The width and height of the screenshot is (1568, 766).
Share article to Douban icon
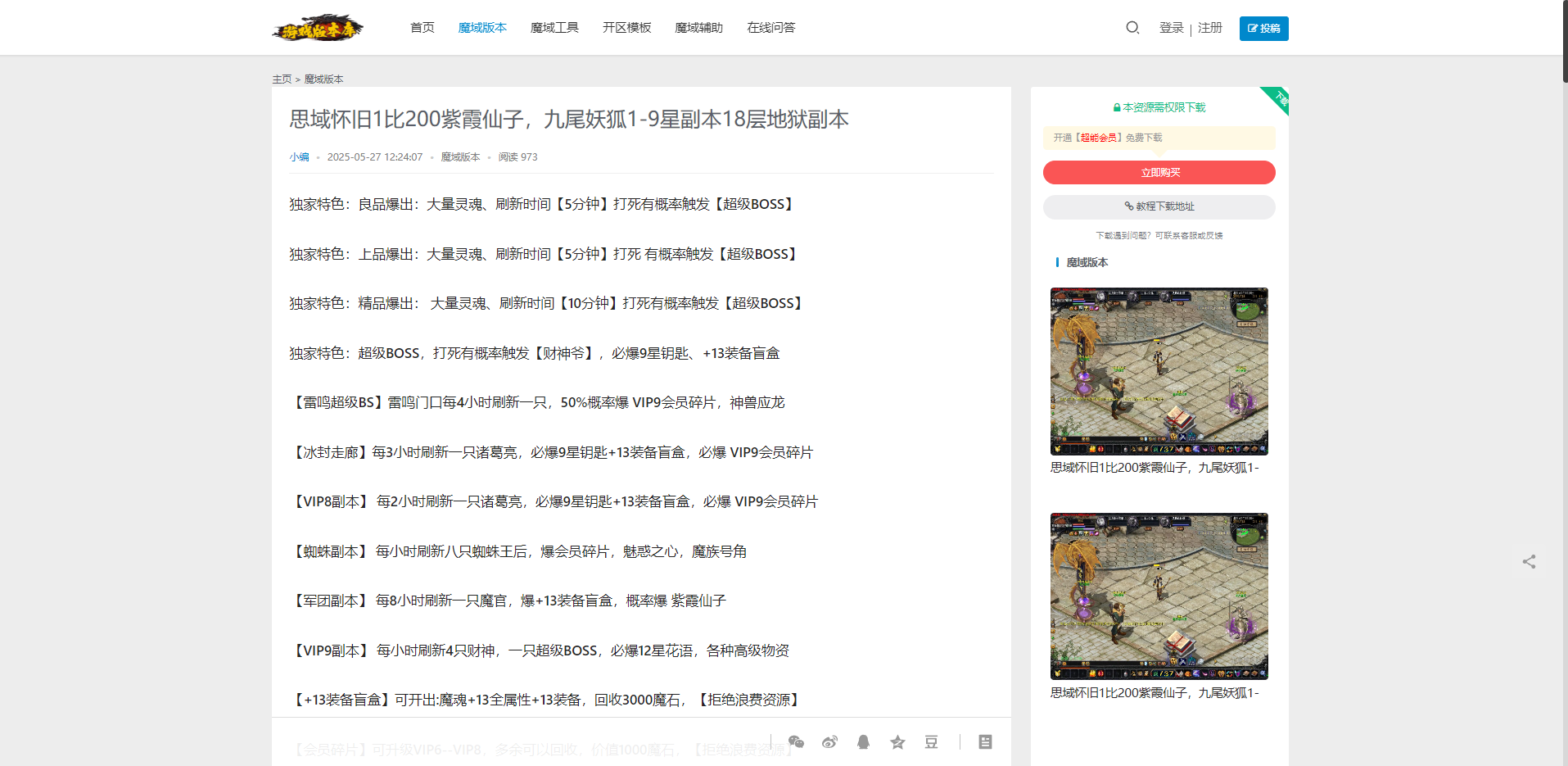pos(931,742)
